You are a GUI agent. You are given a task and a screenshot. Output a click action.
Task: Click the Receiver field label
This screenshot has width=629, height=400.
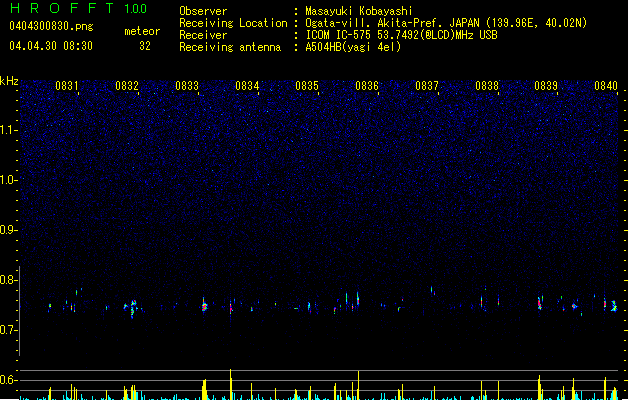point(203,35)
